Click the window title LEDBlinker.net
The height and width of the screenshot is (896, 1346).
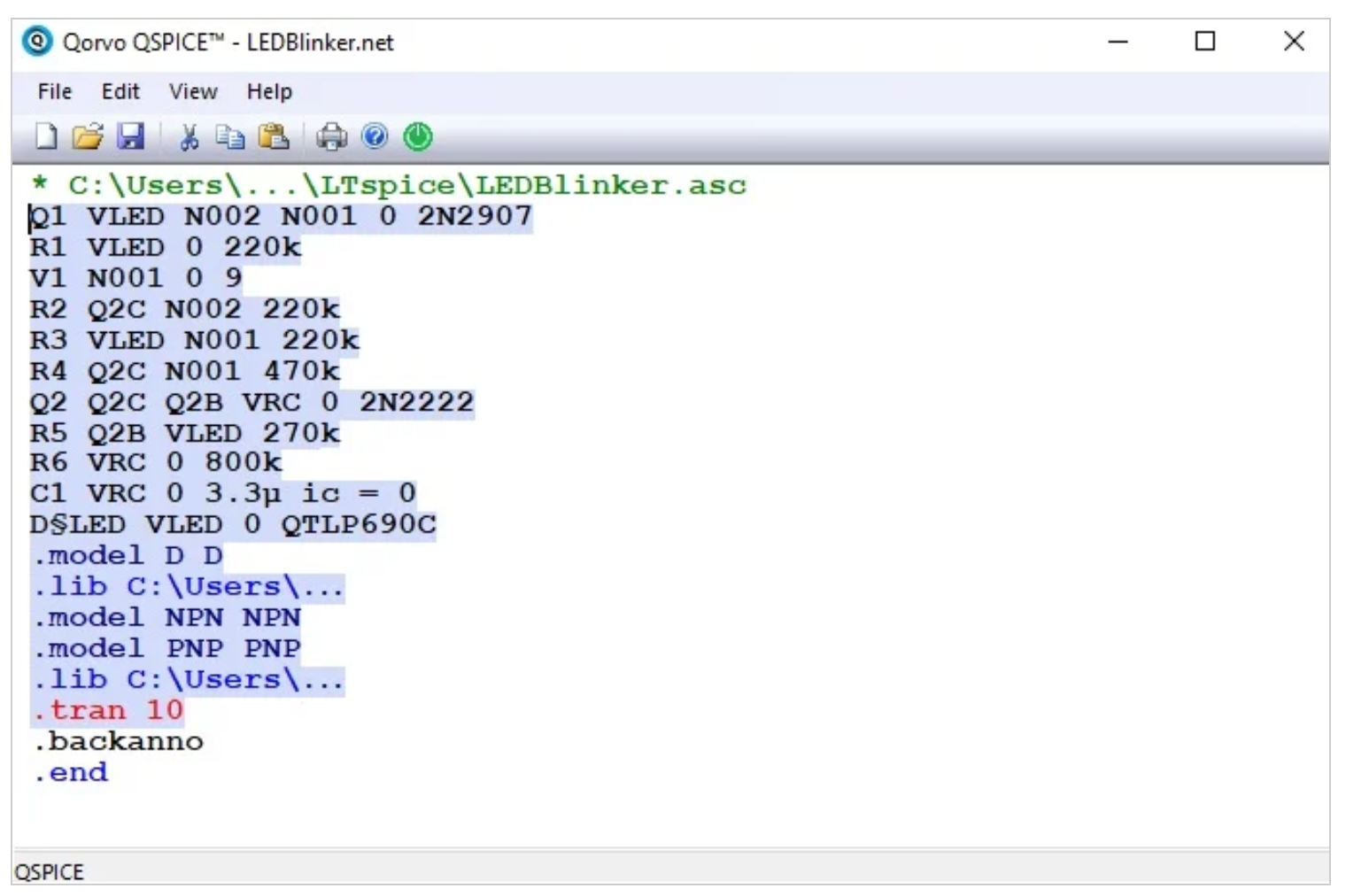[x=321, y=42]
